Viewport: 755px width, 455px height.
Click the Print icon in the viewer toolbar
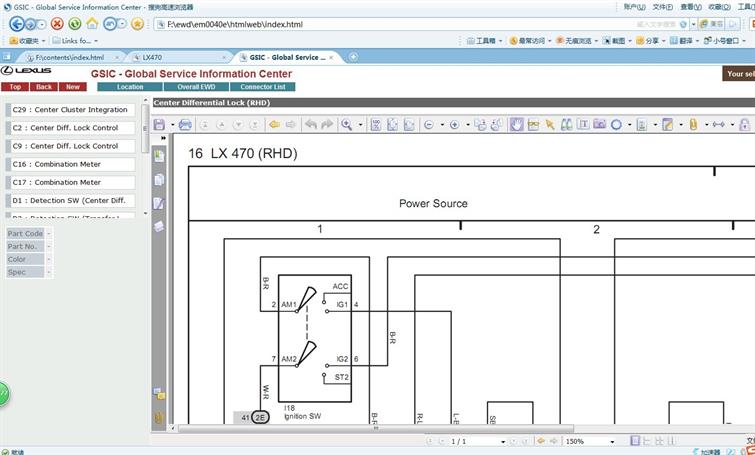(185, 125)
